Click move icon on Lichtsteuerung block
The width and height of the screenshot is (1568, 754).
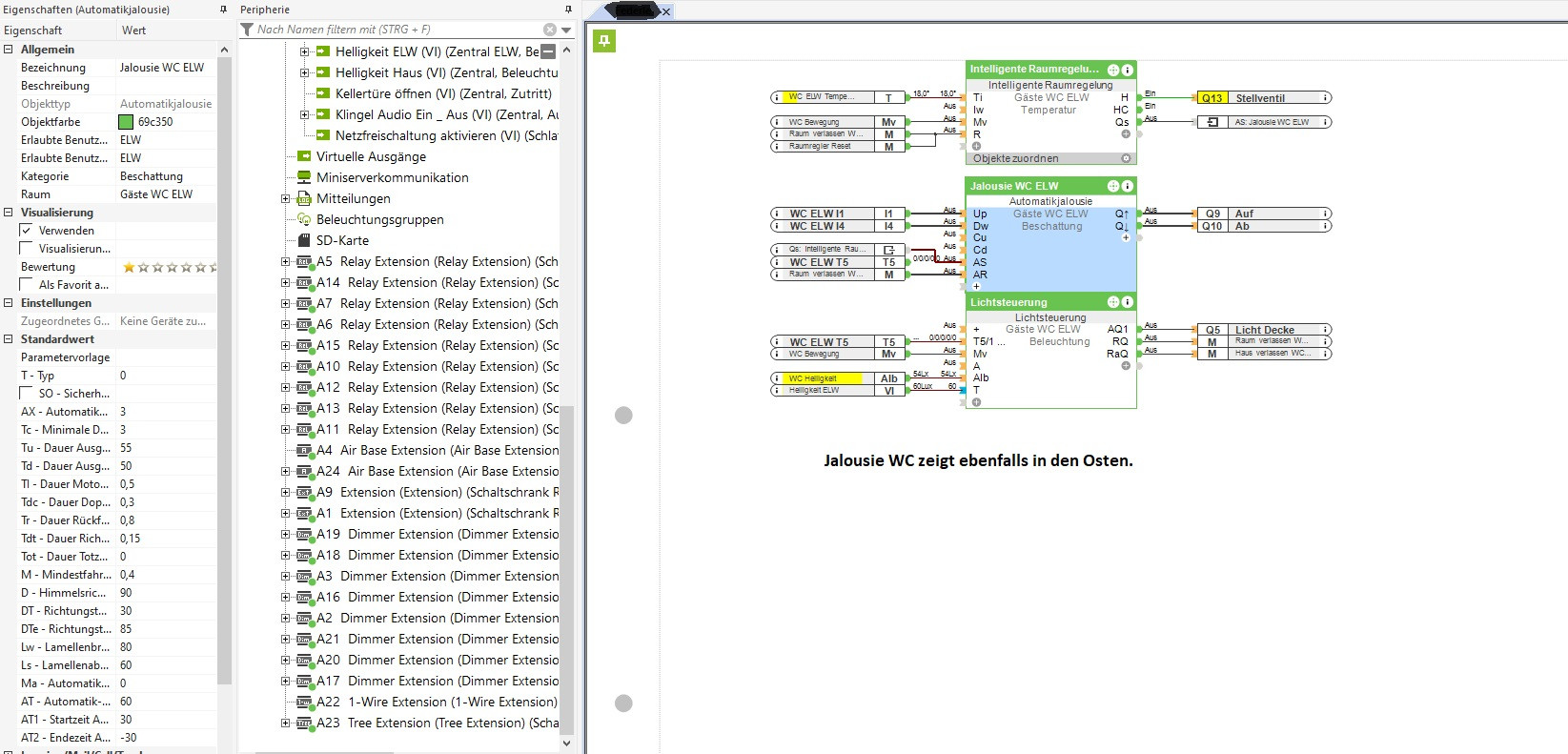pos(1113,302)
